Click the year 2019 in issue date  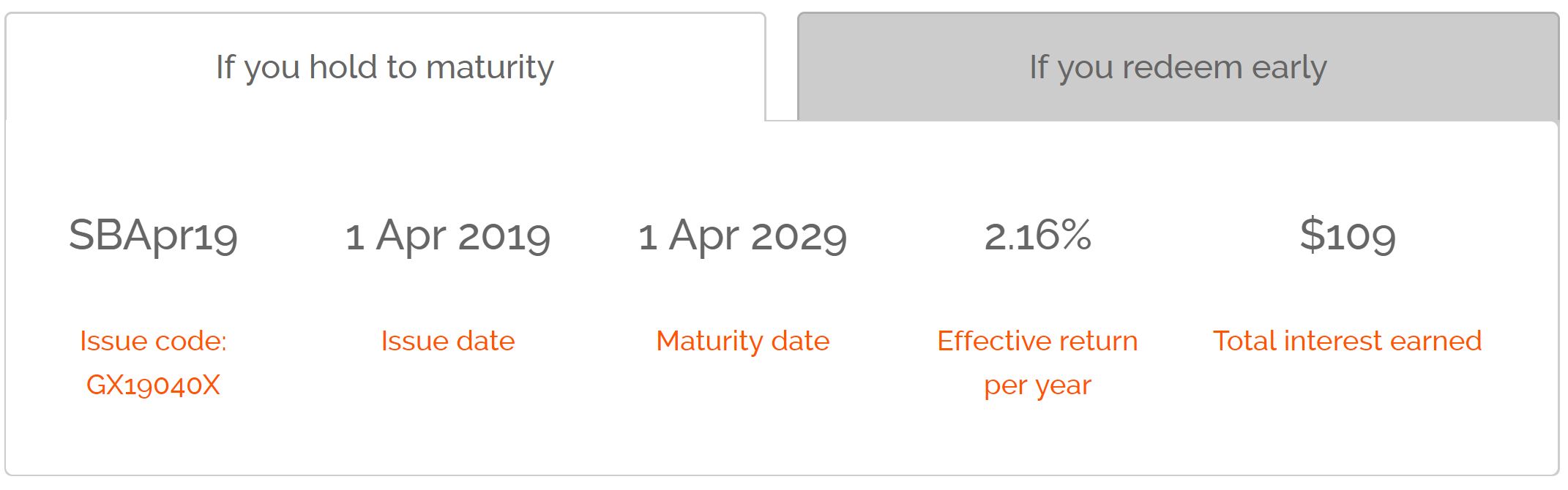(x=504, y=235)
